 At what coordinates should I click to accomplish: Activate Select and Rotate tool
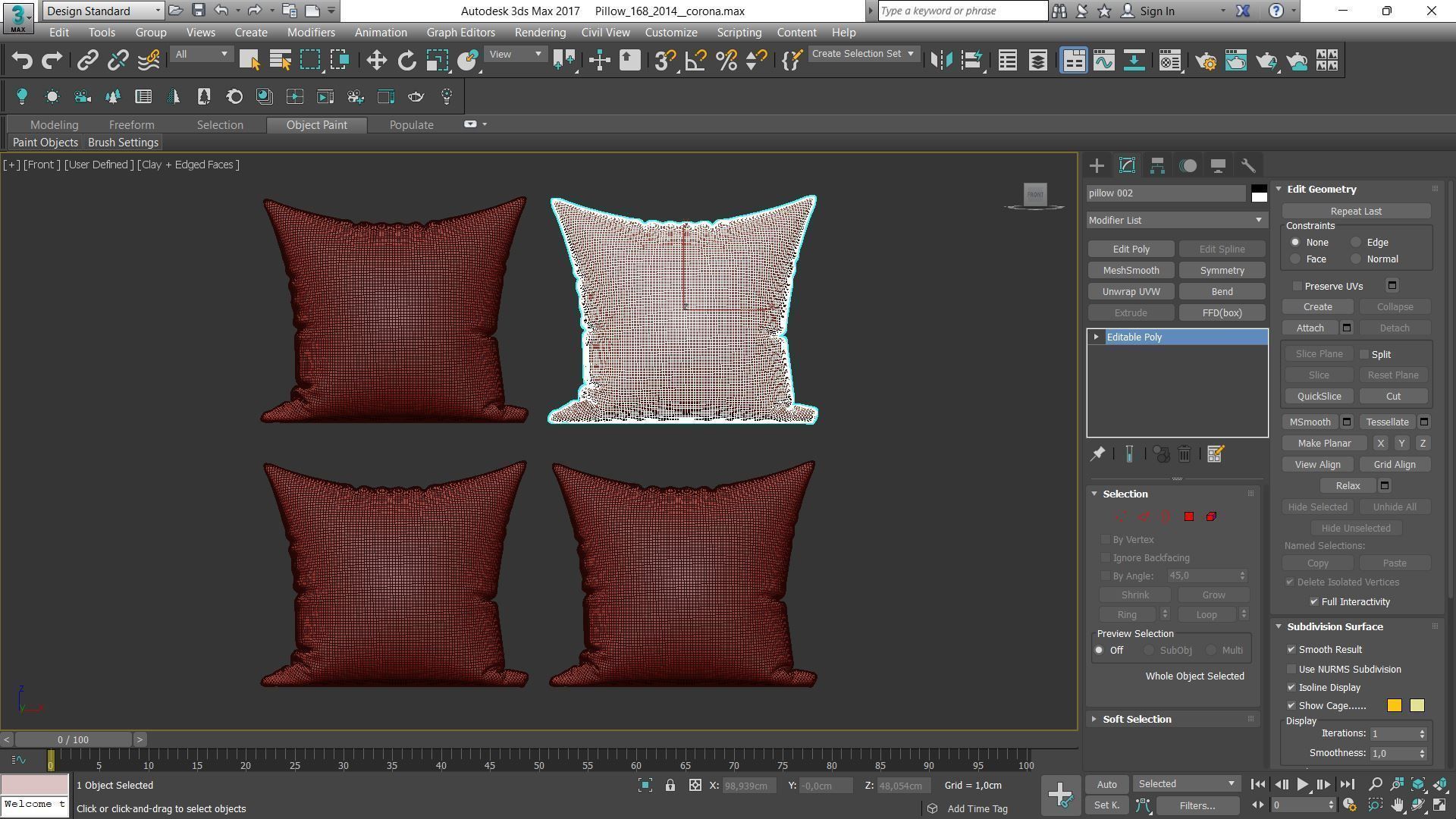(x=407, y=61)
